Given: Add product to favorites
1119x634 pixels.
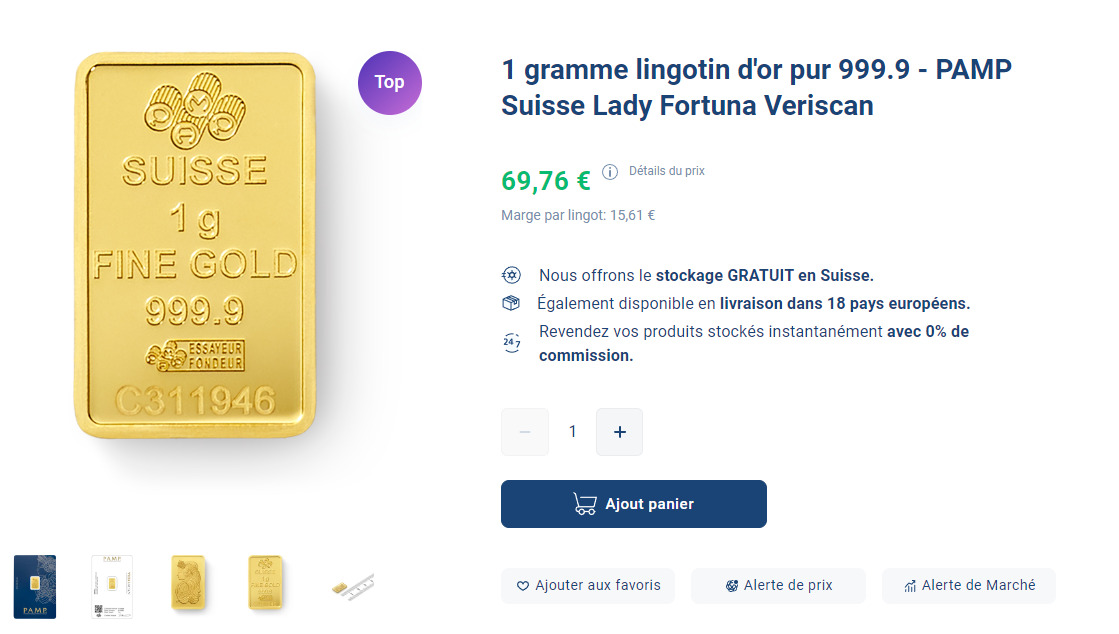Looking at the screenshot, I should coord(587,586).
